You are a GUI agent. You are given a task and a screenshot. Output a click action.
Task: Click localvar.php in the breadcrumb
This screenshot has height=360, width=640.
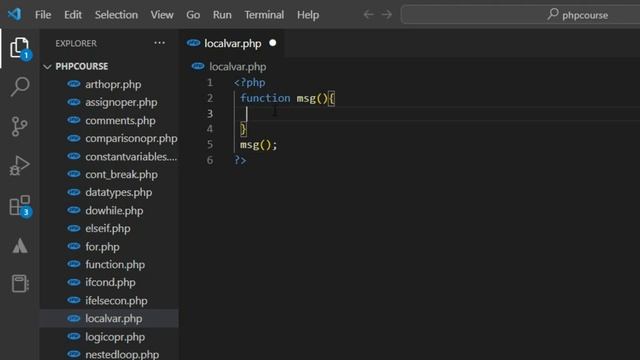coord(238,67)
